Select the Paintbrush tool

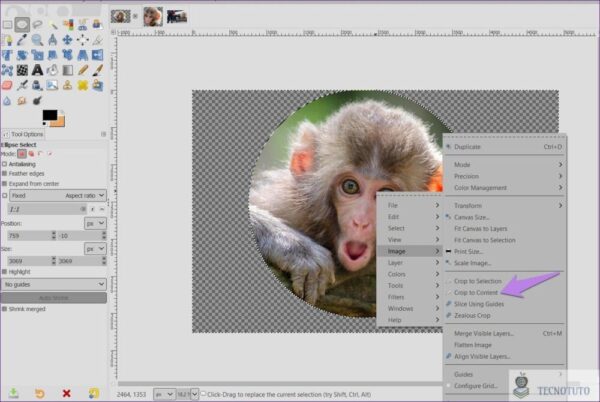[98, 70]
